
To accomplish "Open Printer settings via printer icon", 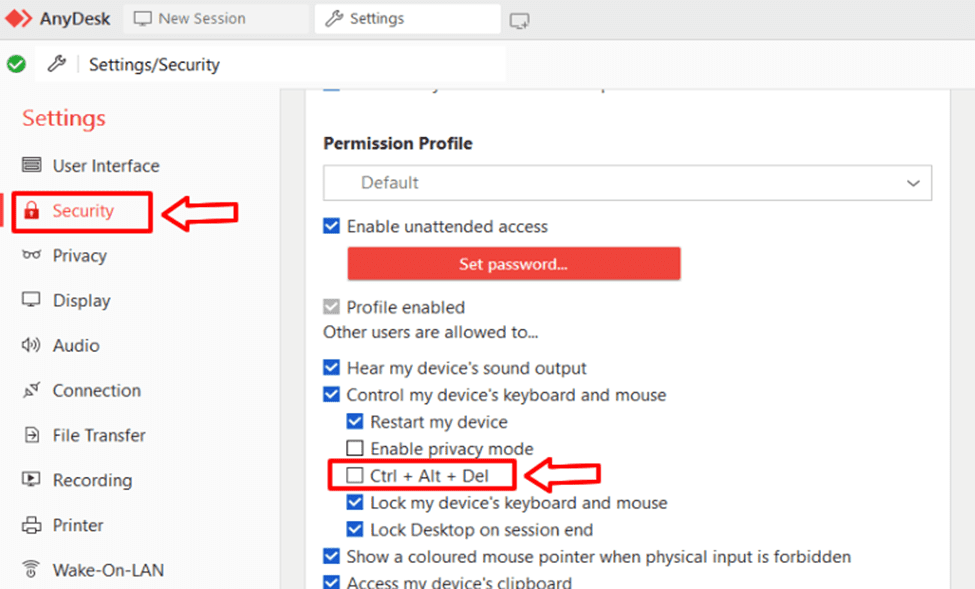I will click(x=32, y=525).
